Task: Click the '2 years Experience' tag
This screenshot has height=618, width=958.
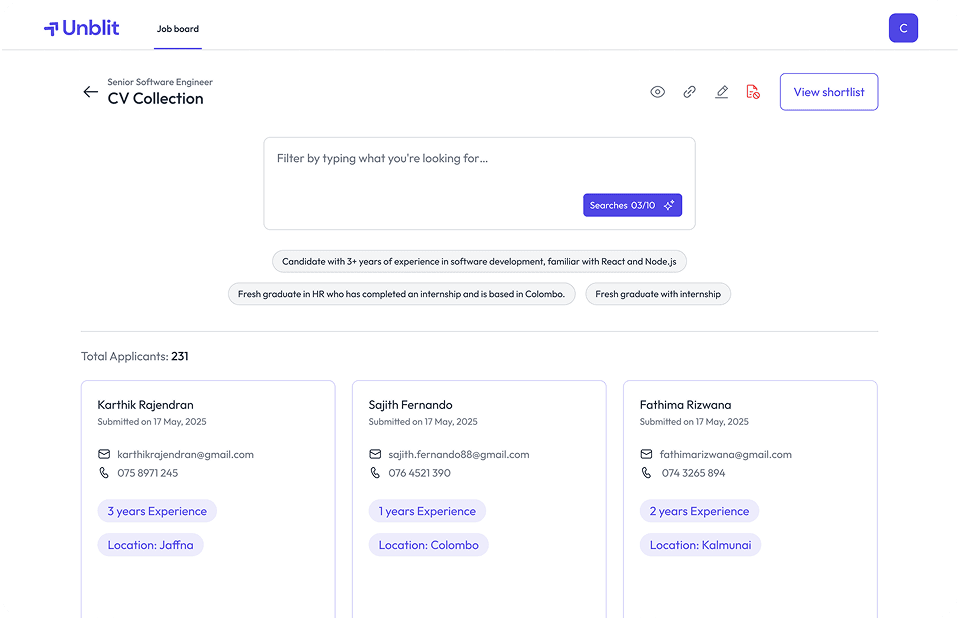Action: (x=699, y=511)
